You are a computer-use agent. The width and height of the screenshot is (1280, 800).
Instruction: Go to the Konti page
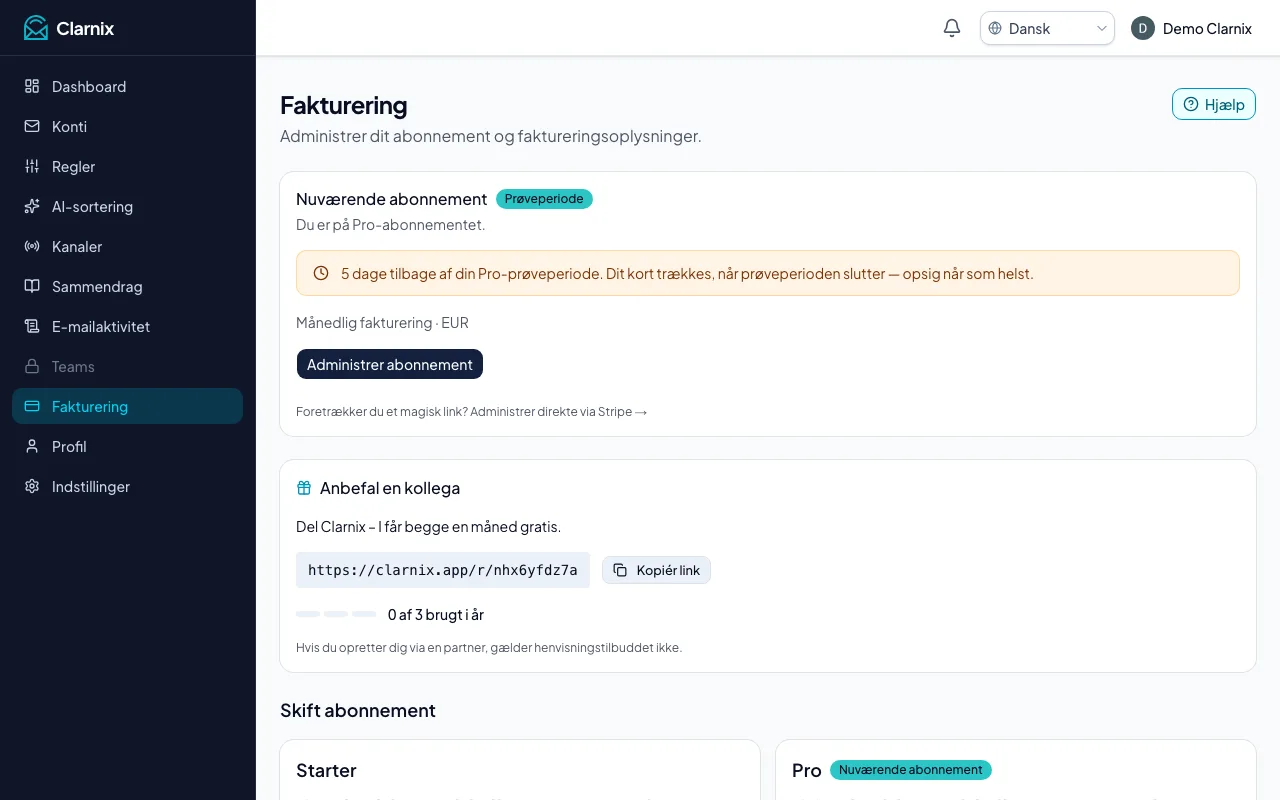(127, 126)
